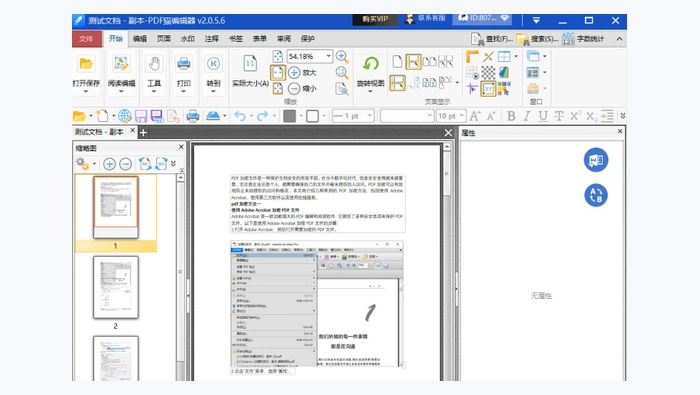Toggle Bold formatting
This screenshot has width=700, height=395.
tap(511, 116)
